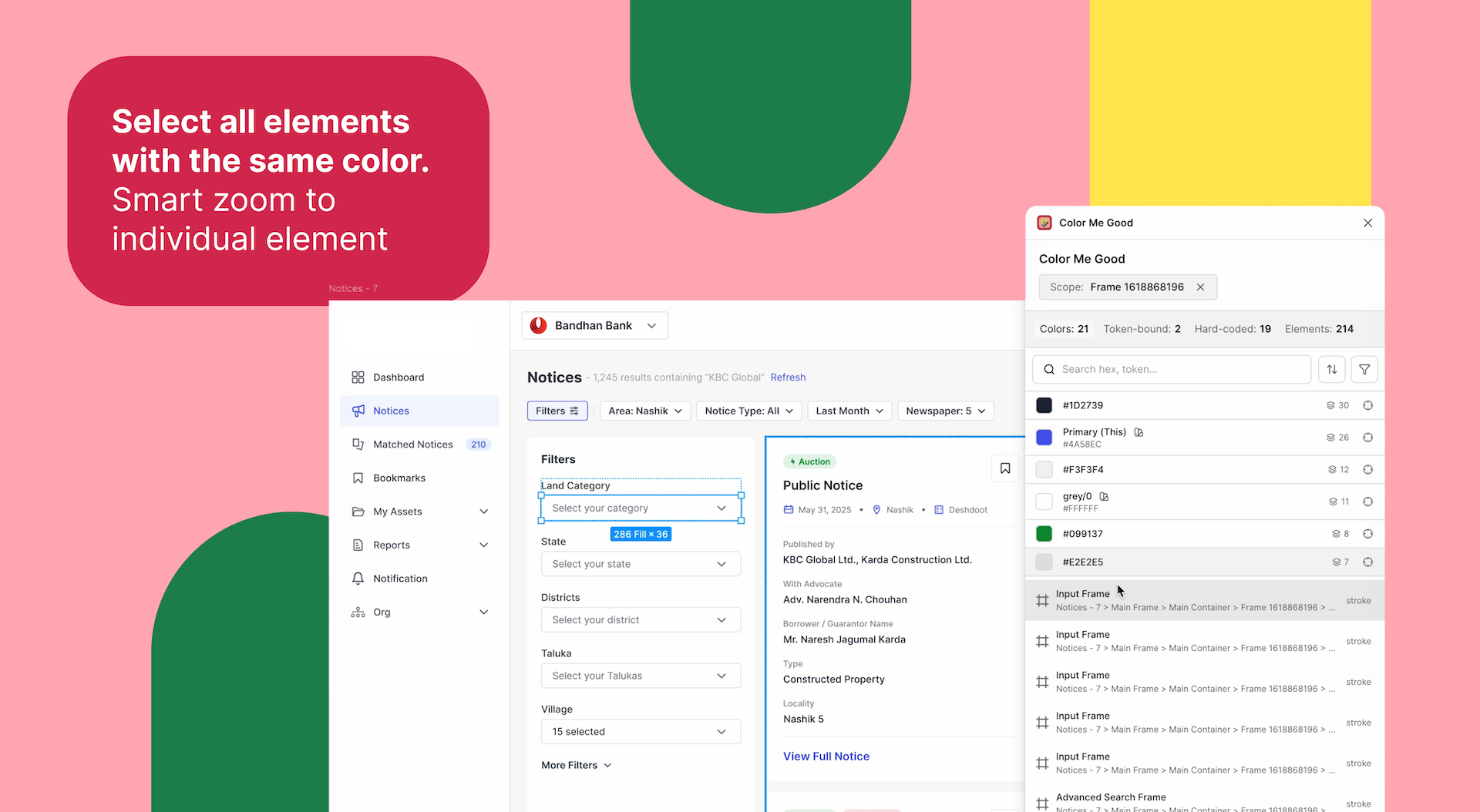Close the Color Me Good plugin window

pyautogui.click(x=1367, y=223)
